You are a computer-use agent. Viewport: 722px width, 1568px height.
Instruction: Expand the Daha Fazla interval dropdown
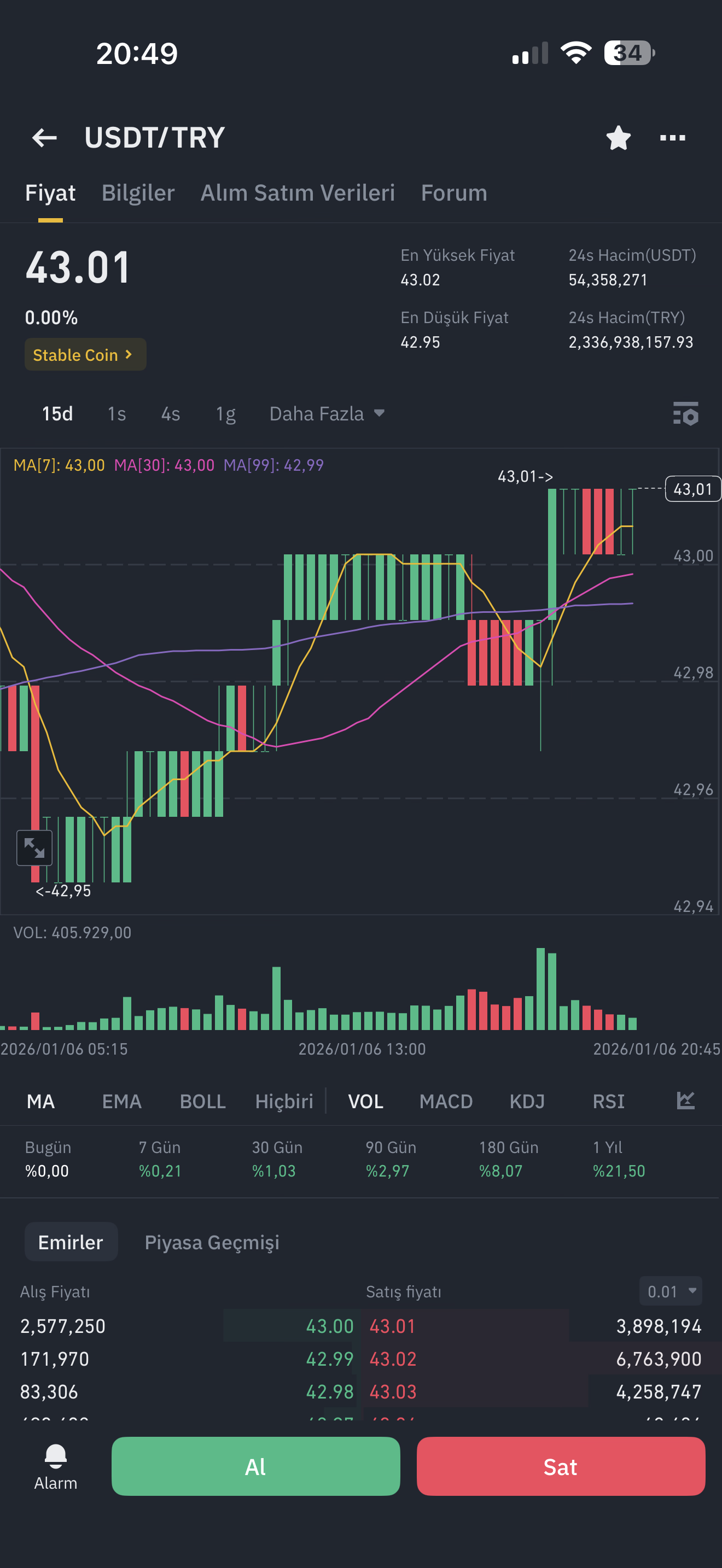(327, 414)
